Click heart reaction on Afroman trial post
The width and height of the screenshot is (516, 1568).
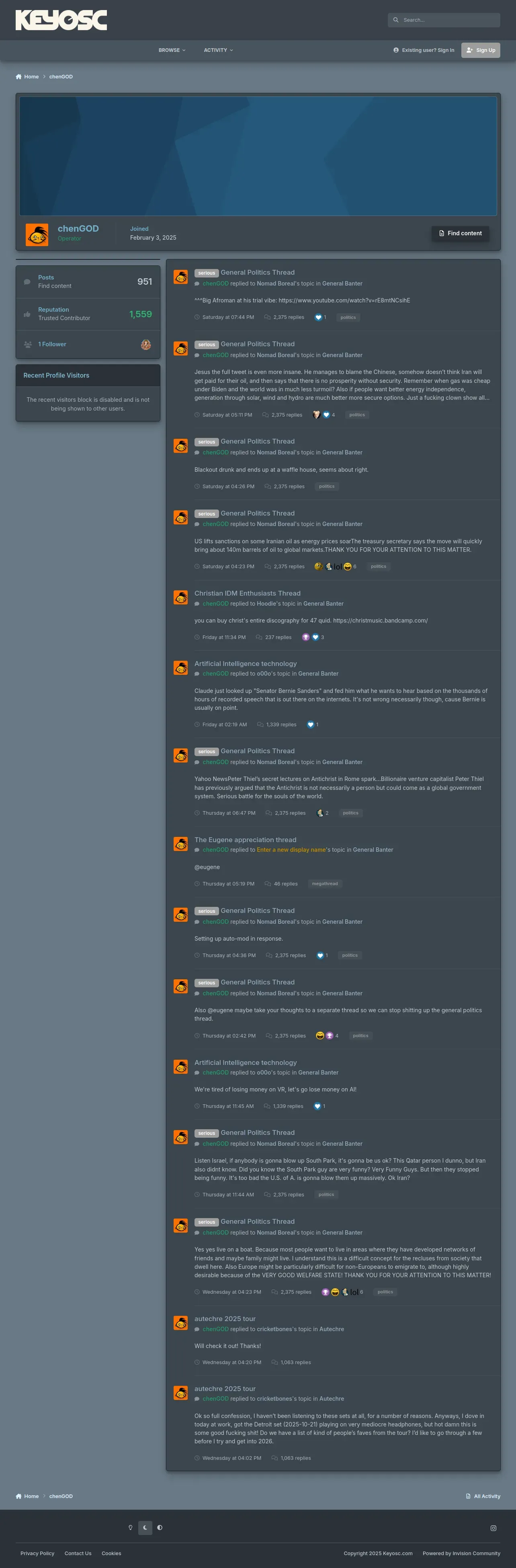coord(317,317)
